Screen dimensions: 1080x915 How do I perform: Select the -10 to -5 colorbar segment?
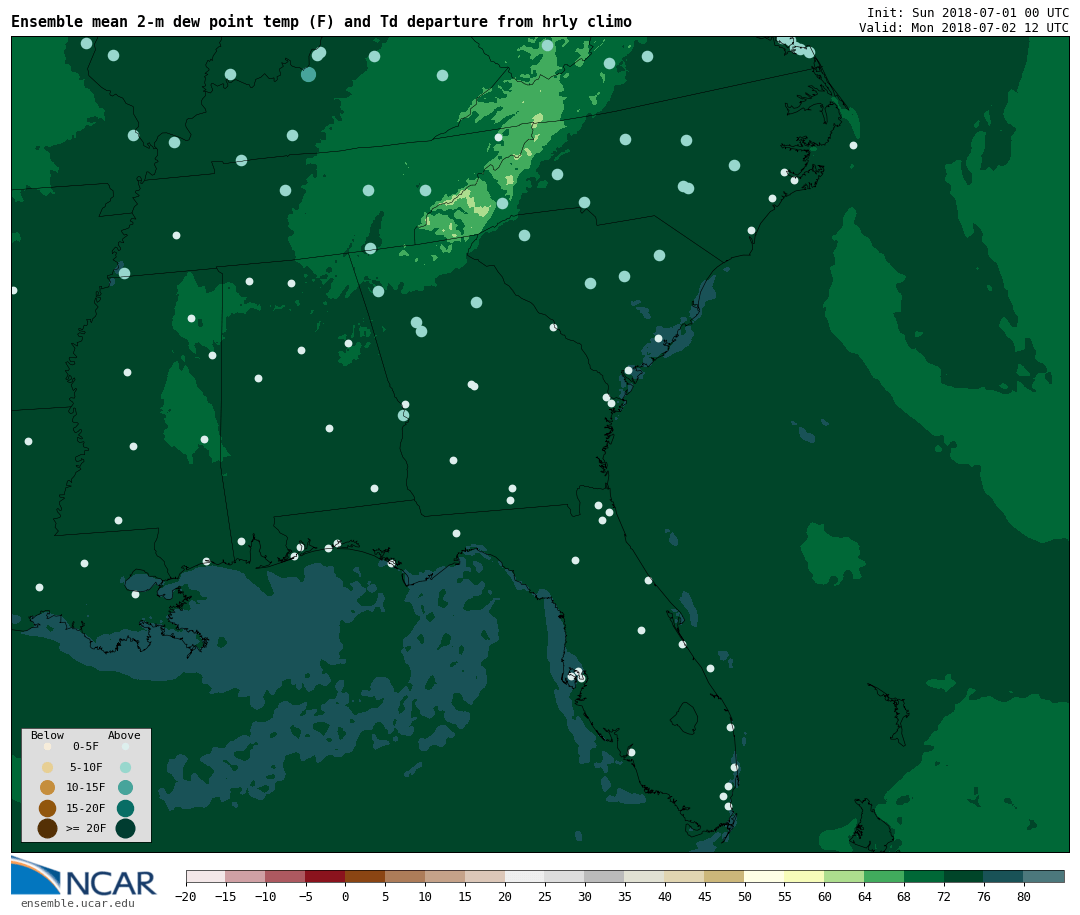point(286,876)
